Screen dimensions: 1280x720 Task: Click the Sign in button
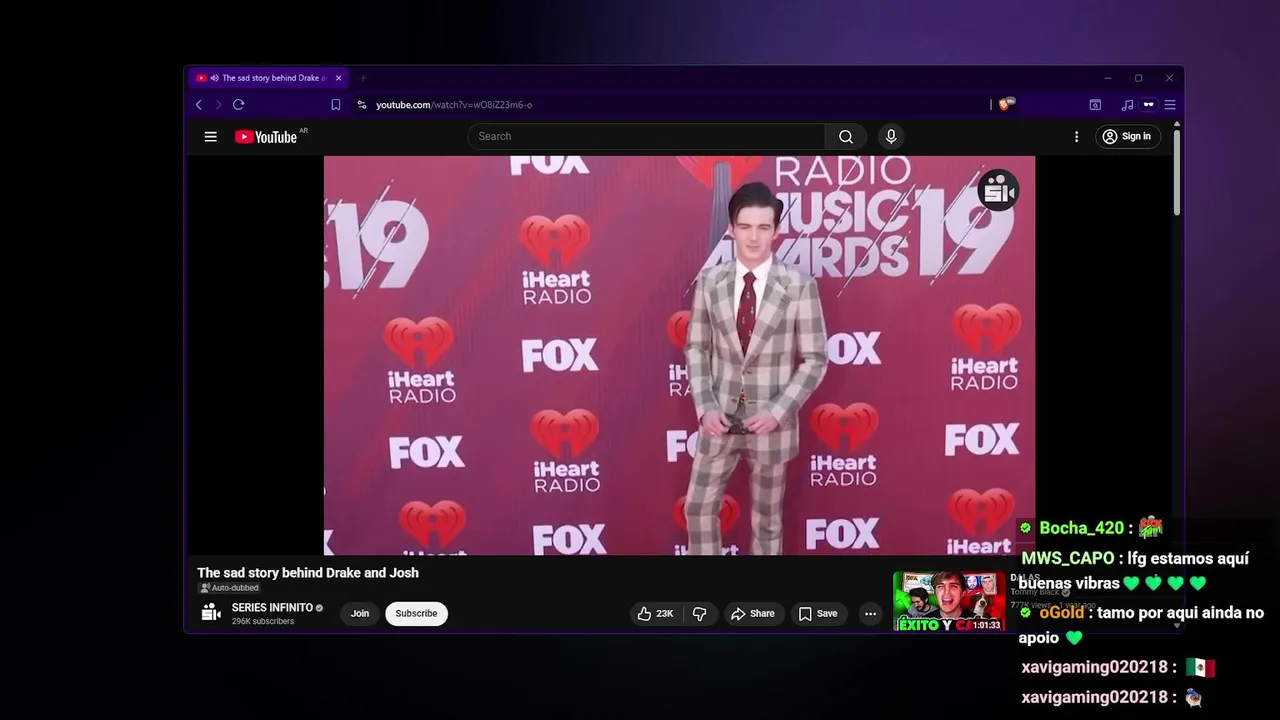tap(1127, 137)
